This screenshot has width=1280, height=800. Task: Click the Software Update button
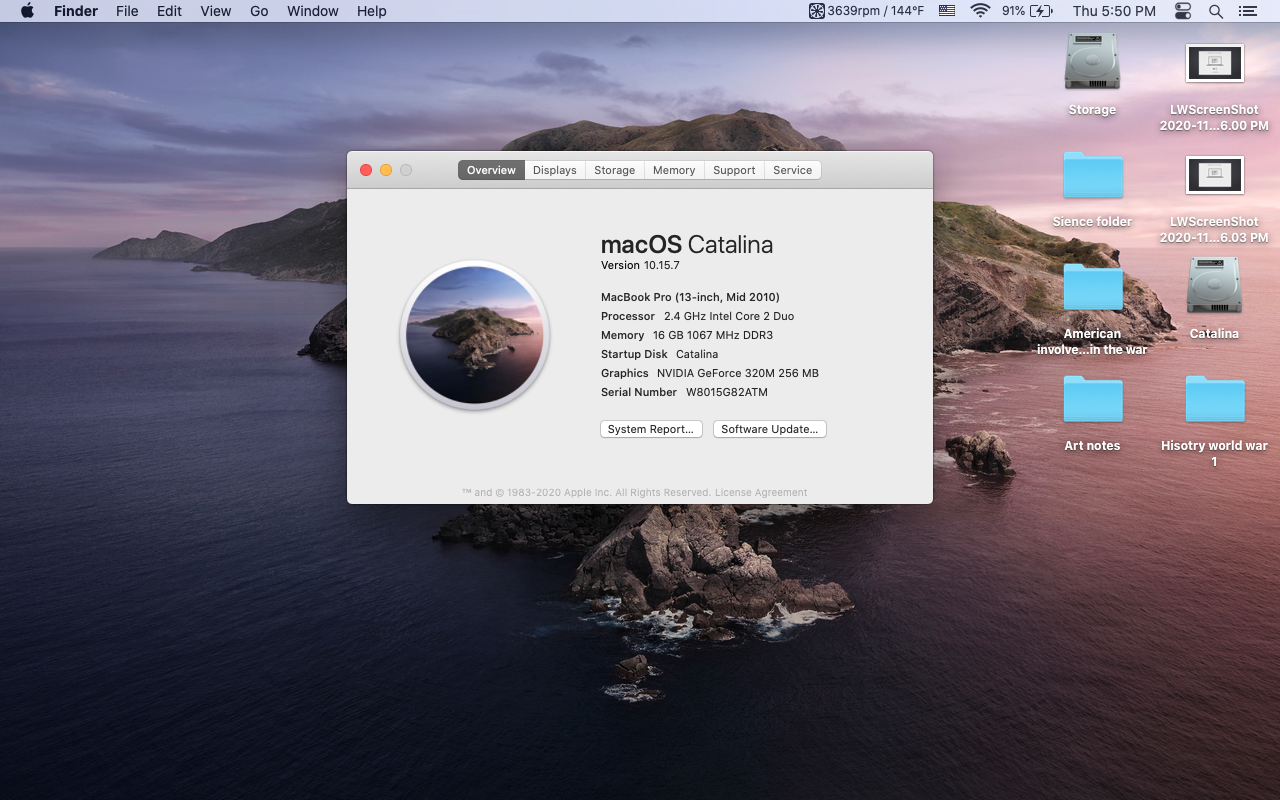coord(770,429)
